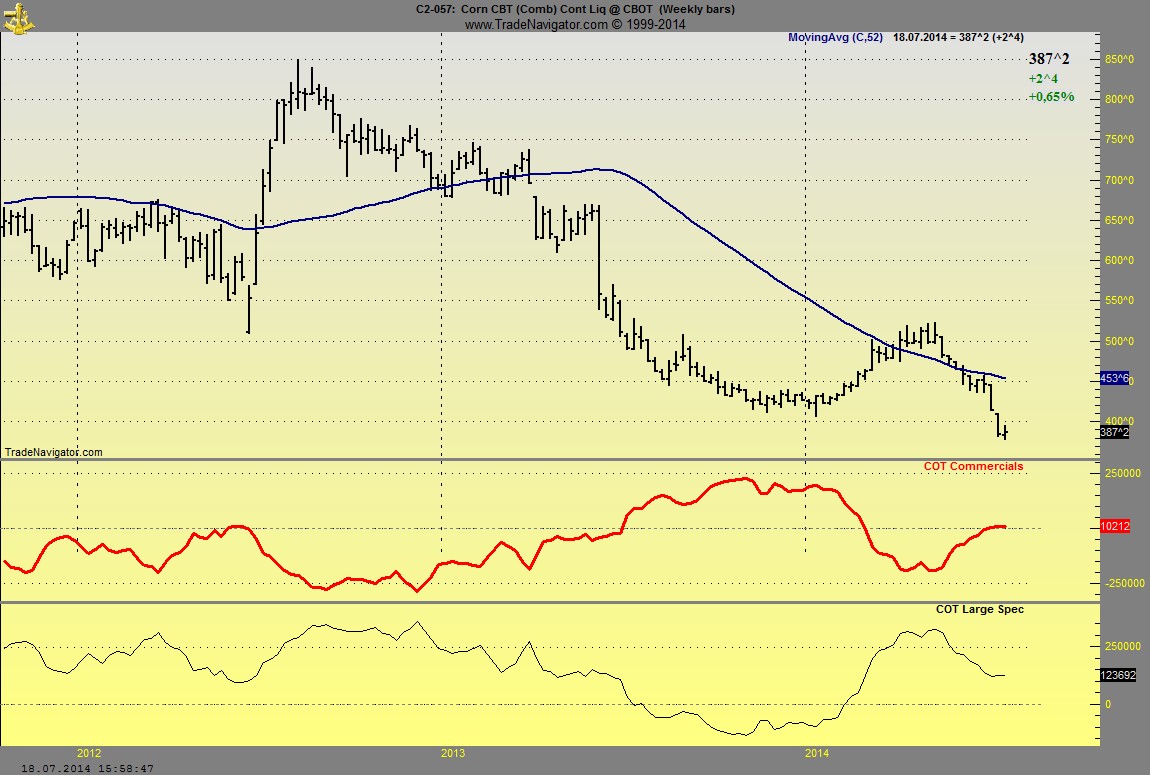Click the 2014 year label on time axis

(x=817, y=752)
